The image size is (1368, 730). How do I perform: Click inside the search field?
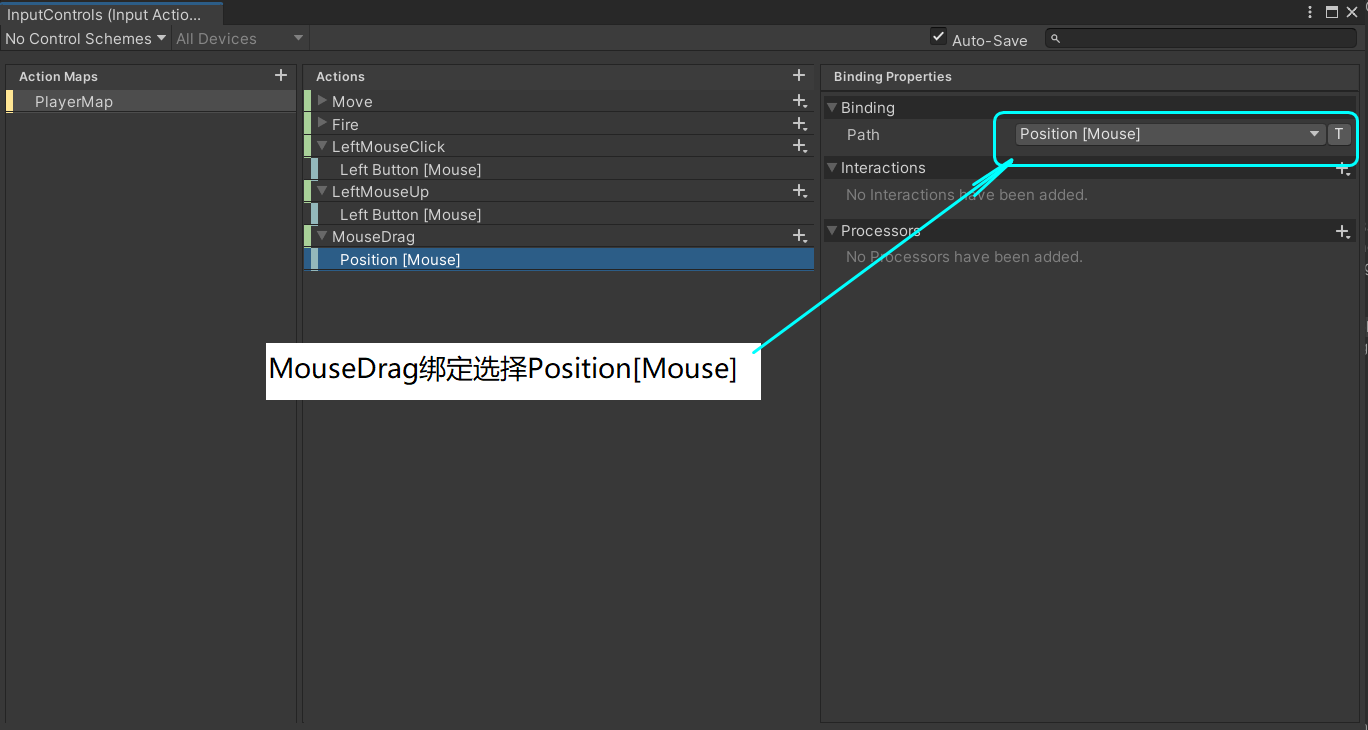[x=1200, y=38]
